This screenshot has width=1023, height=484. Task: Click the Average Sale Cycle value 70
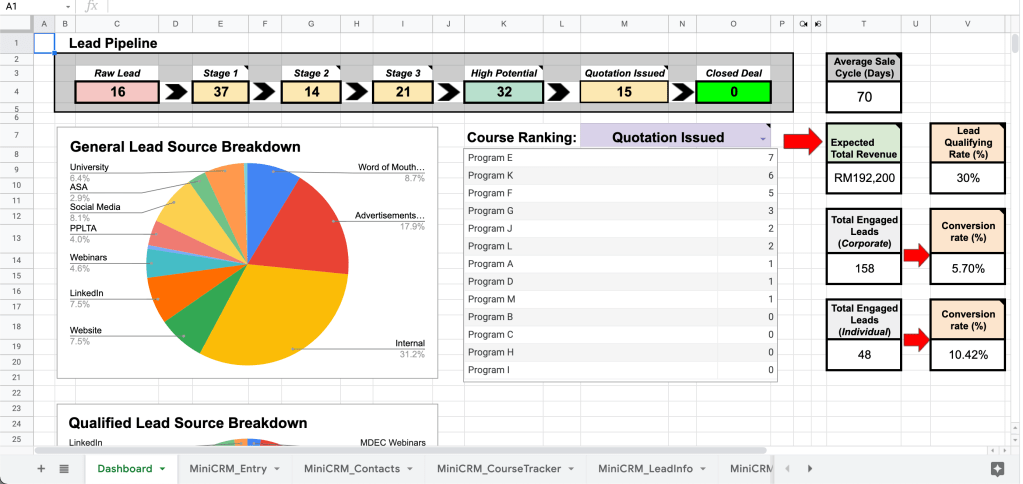coord(864,97)
